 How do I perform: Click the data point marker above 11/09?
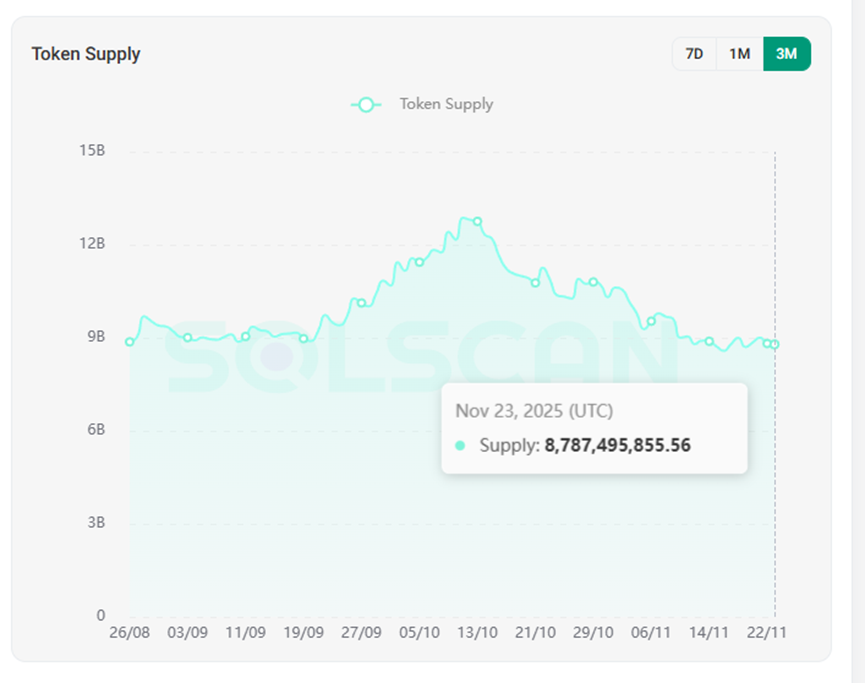coord(246,336)
